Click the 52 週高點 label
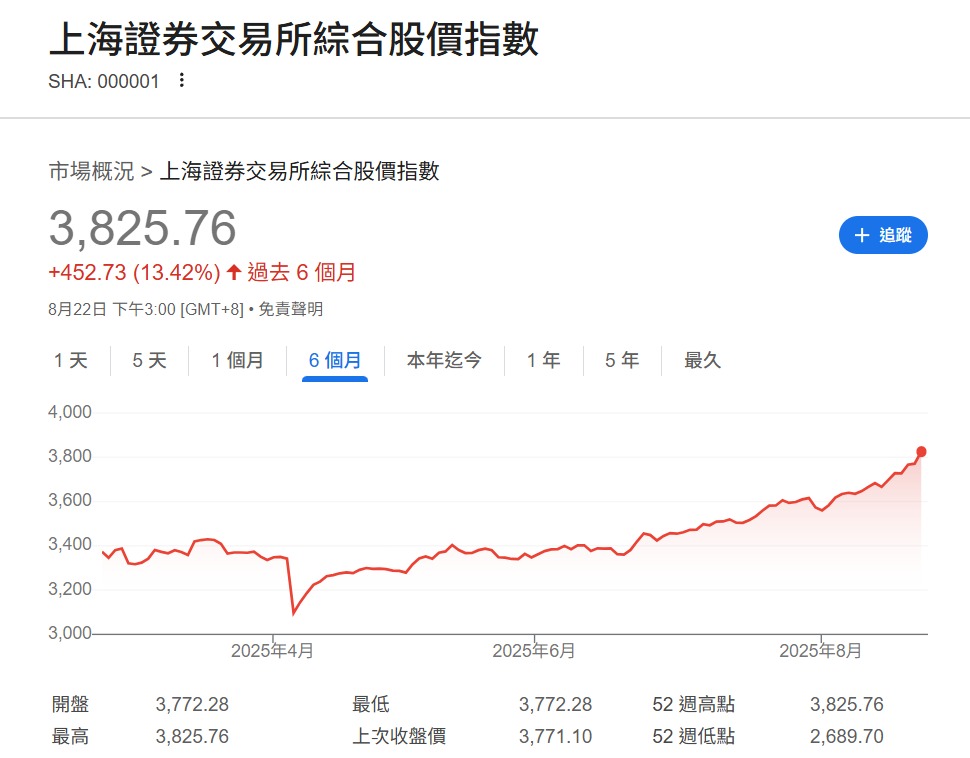 pos(693,704)
